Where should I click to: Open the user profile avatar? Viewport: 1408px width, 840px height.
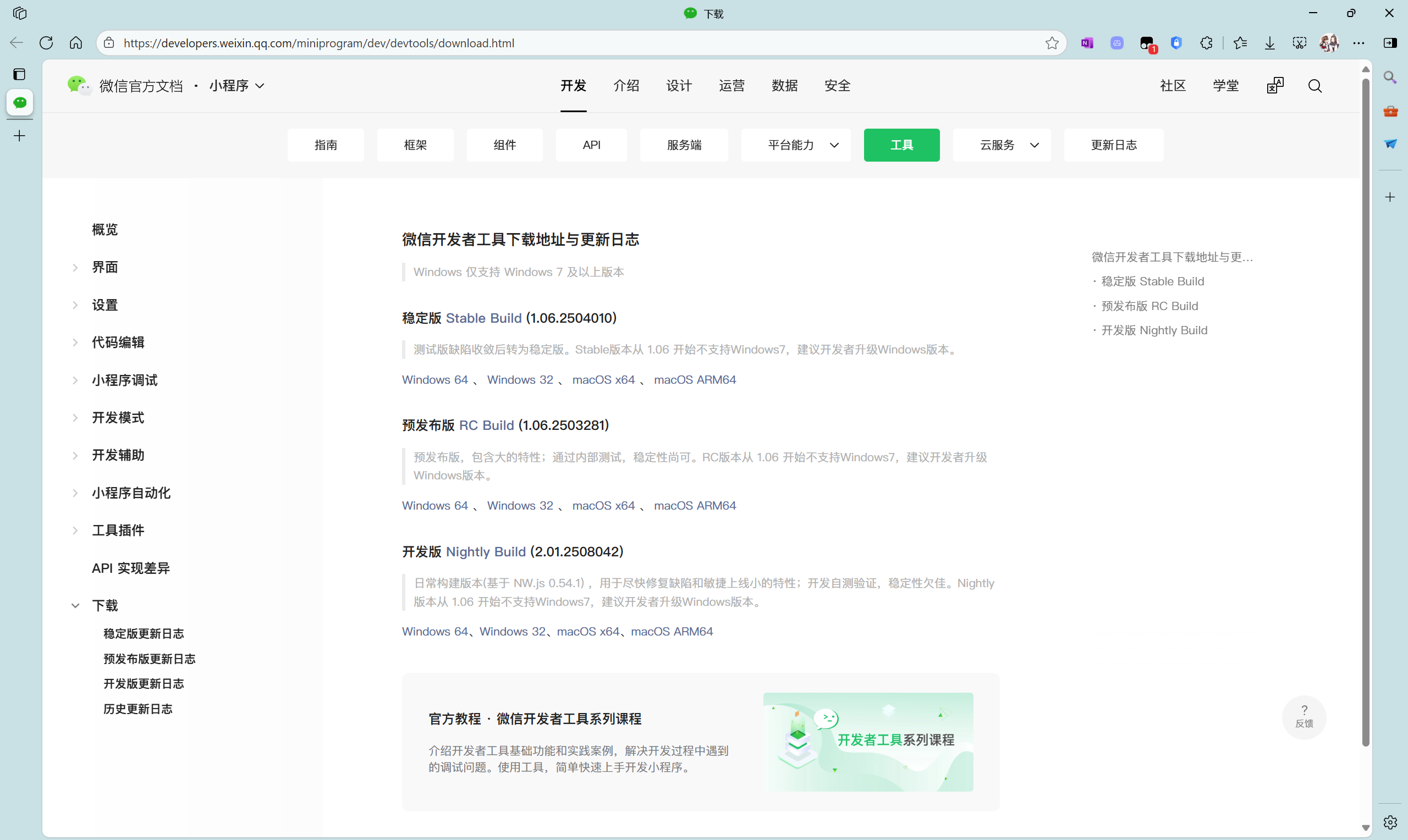[x=1329, y=43]
